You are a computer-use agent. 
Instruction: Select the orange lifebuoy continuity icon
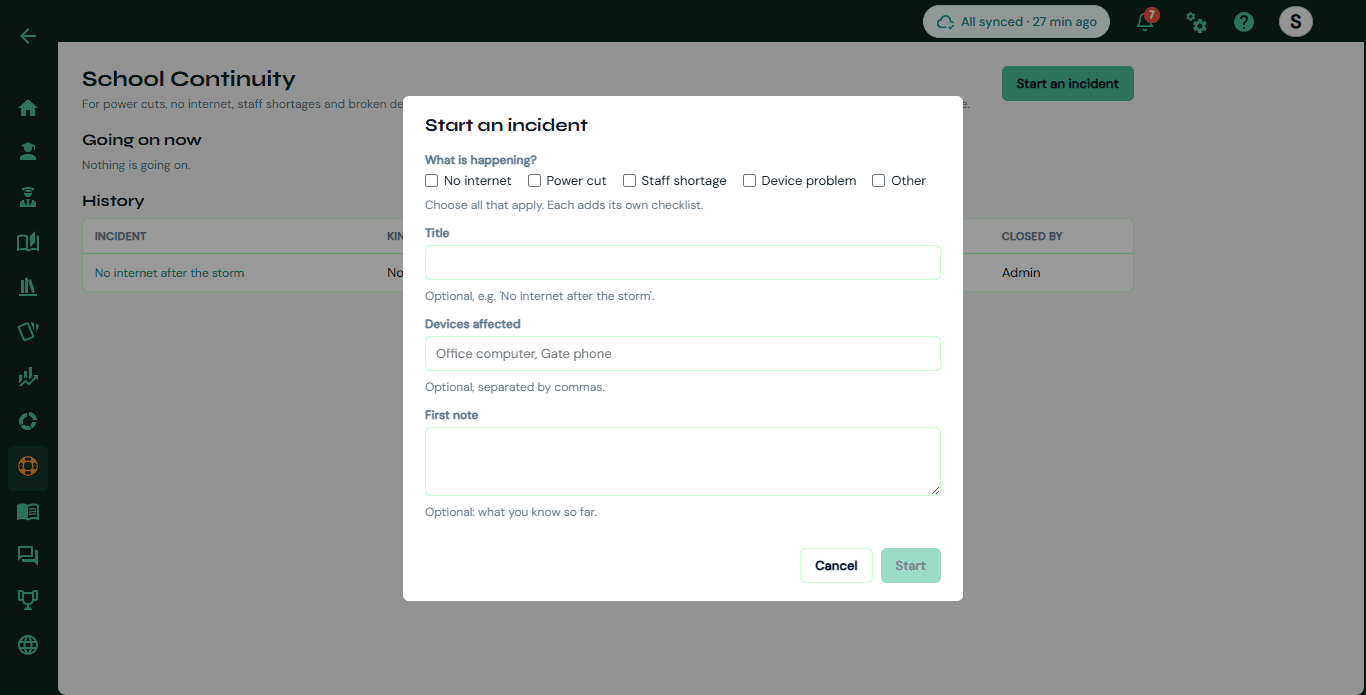(28, 466)
